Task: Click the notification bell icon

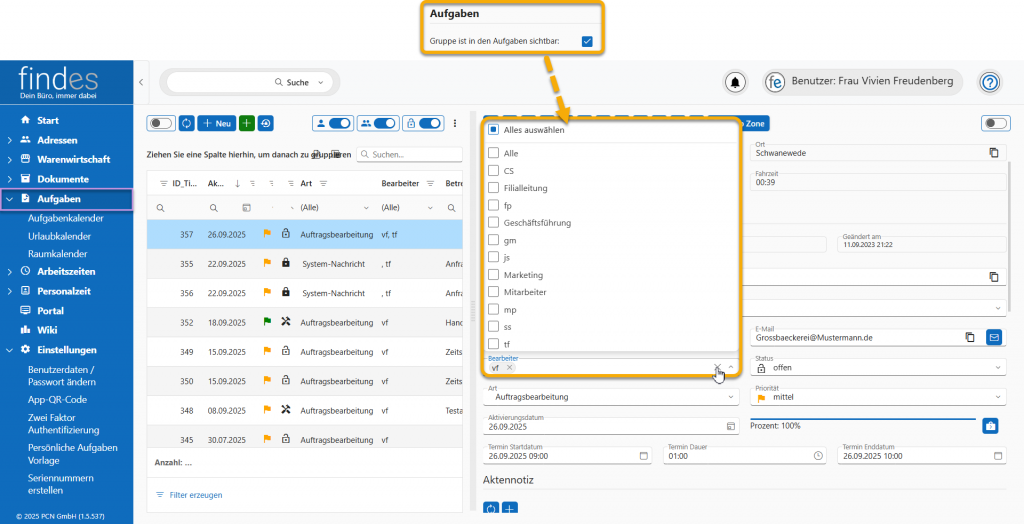Action: 736,82
